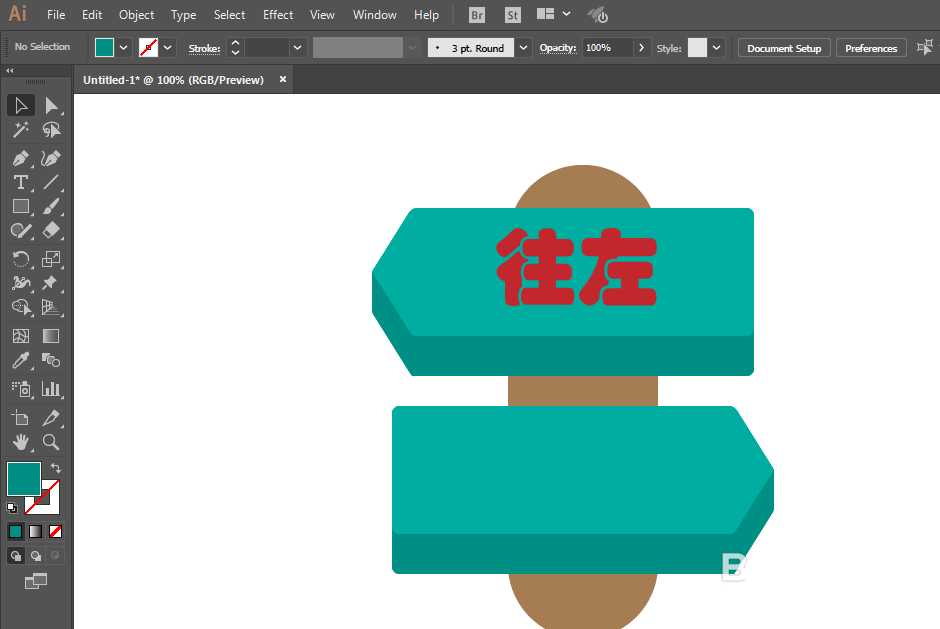
Task: Open the Br (Bridge) panel icon
Action: 477,14
